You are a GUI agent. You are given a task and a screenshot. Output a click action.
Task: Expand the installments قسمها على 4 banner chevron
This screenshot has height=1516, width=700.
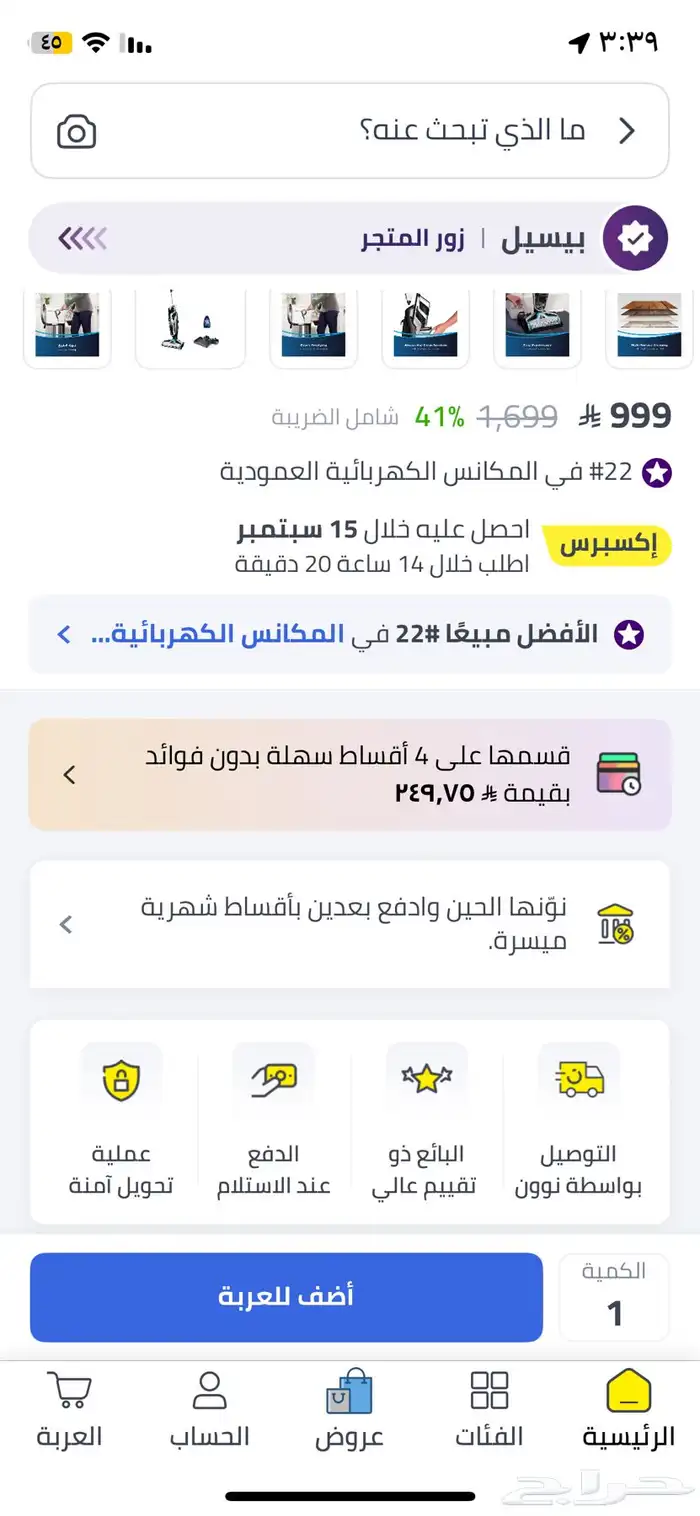68,773
